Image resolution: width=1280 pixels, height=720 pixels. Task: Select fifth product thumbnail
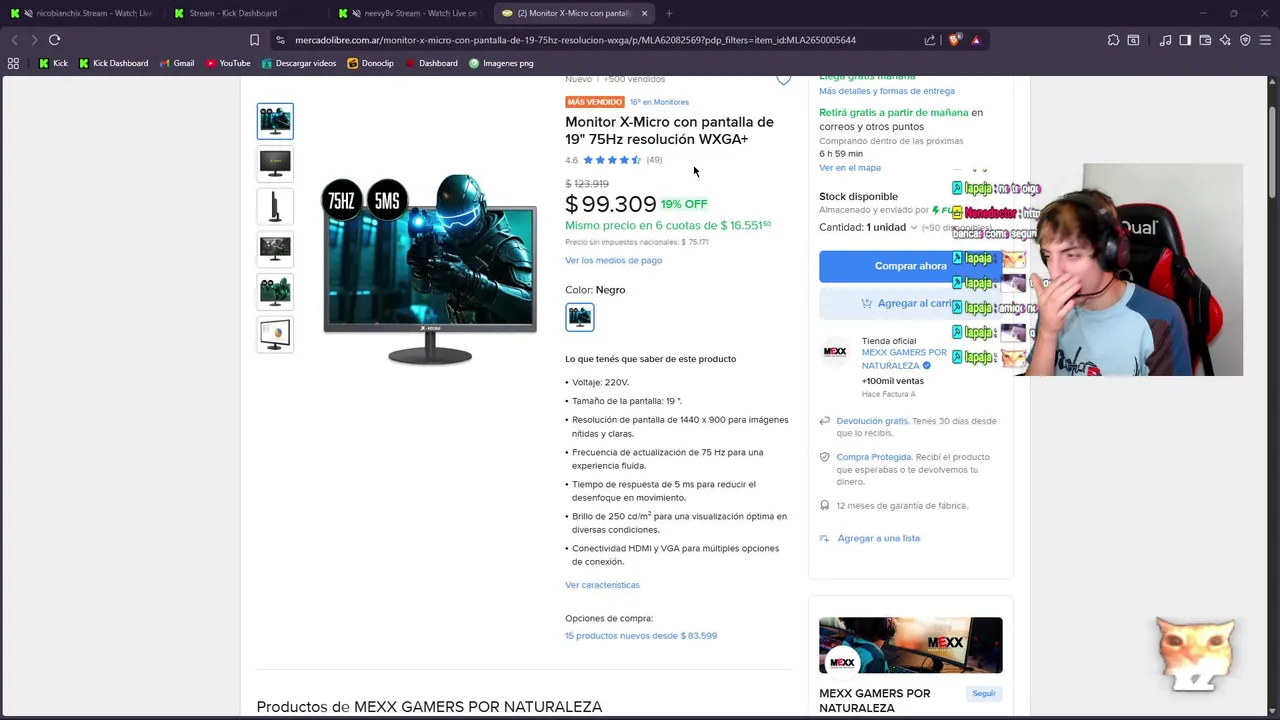[275, 292]
